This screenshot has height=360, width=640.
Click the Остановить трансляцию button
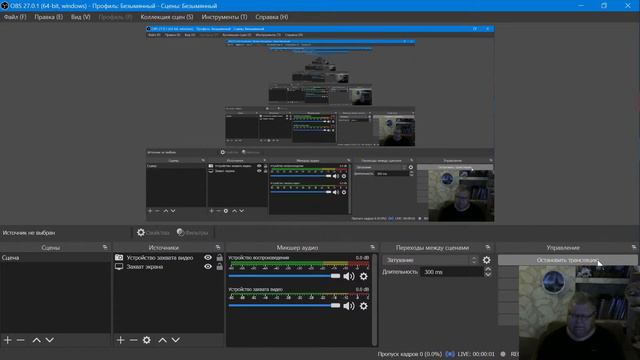click(x=567, y=260)
